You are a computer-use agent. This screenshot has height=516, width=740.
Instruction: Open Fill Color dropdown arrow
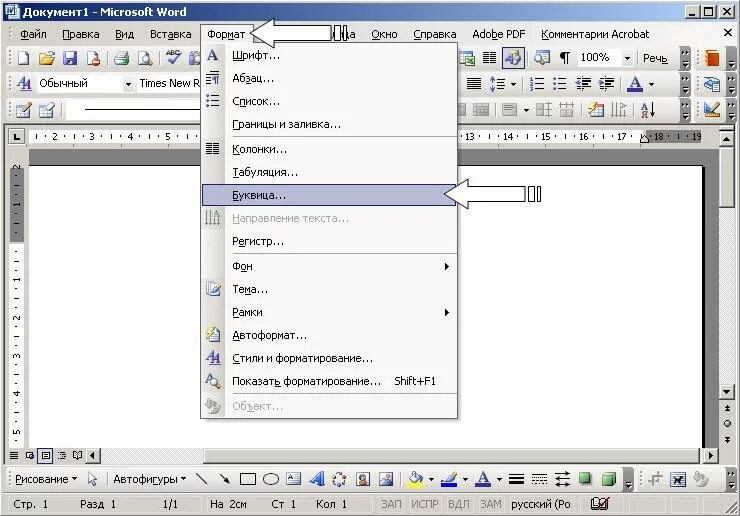click(x=431, y=480)
